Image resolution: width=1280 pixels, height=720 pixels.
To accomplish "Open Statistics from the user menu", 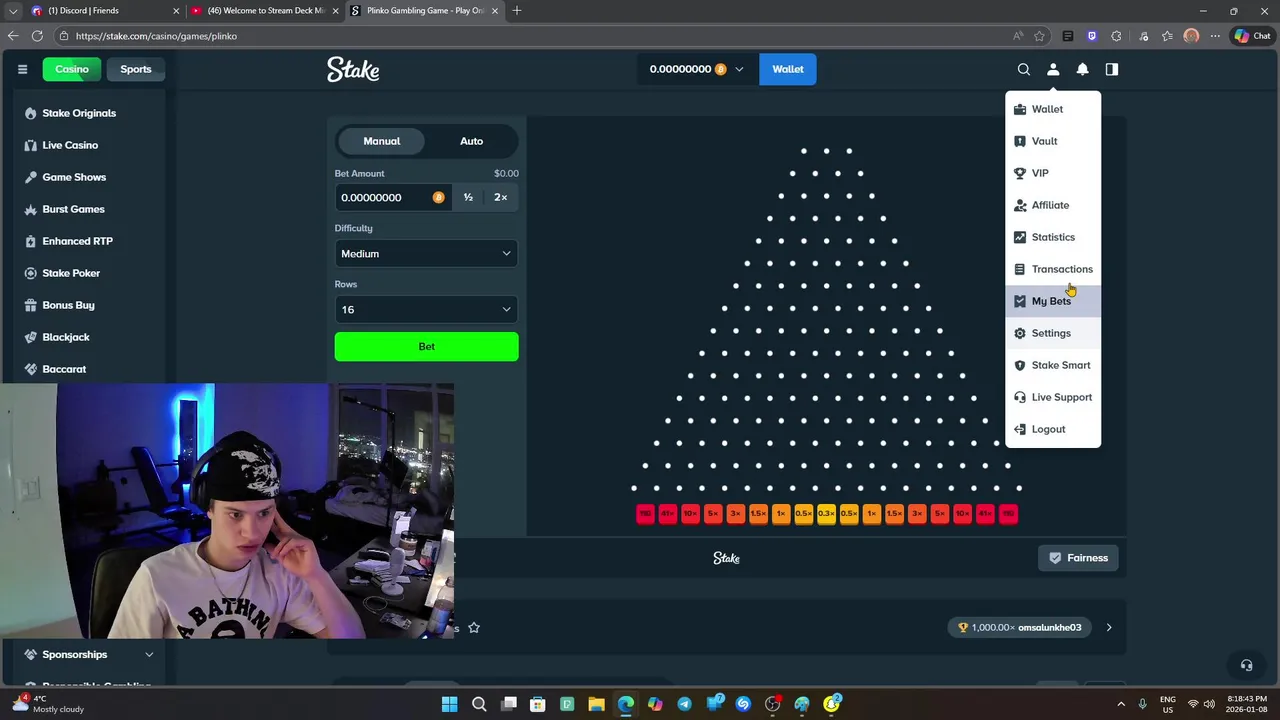I will [x=1053, y=237].
